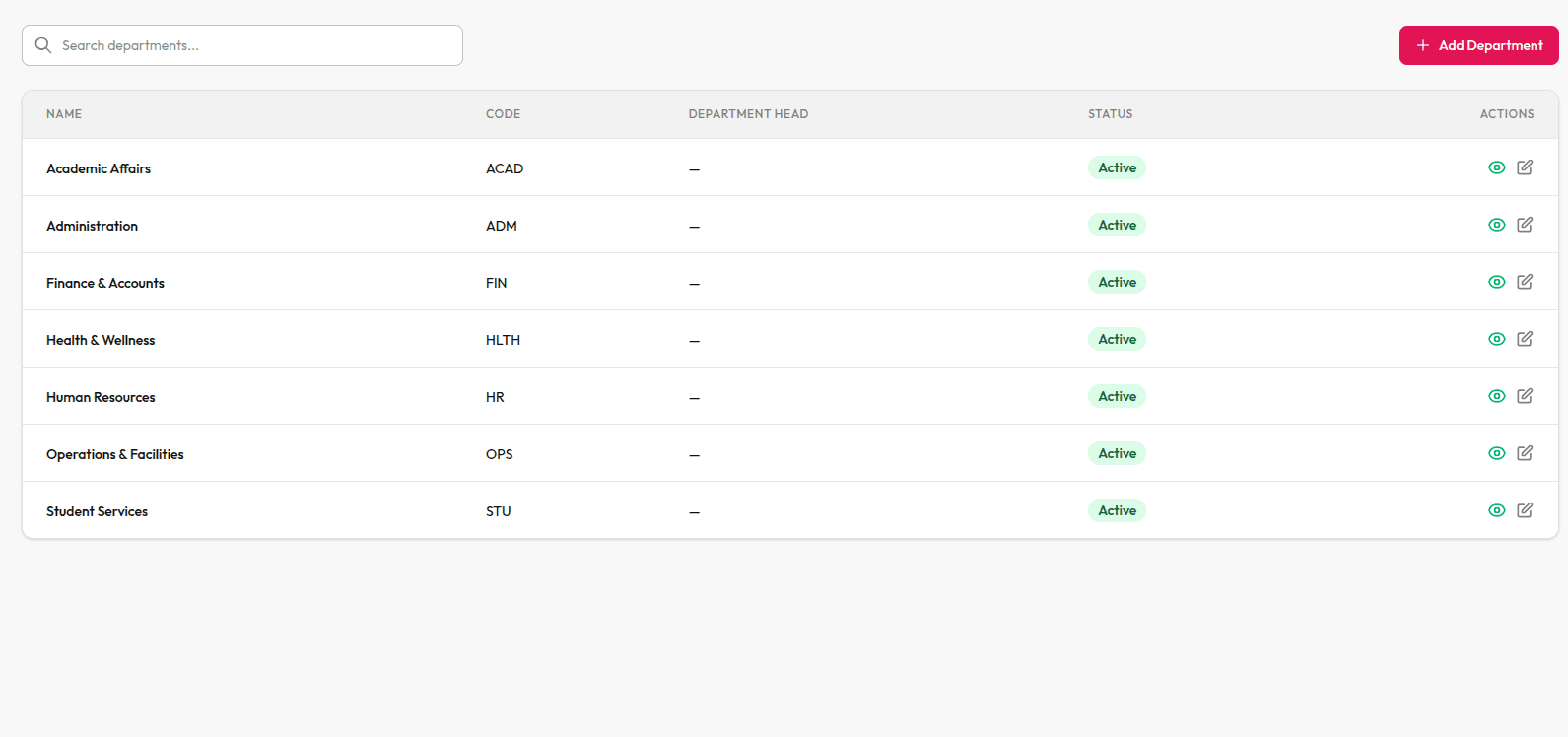The height and width of the screenshot is (737, 1568).
Task: Click the STATUS column header
Action: pos(1110,114)
